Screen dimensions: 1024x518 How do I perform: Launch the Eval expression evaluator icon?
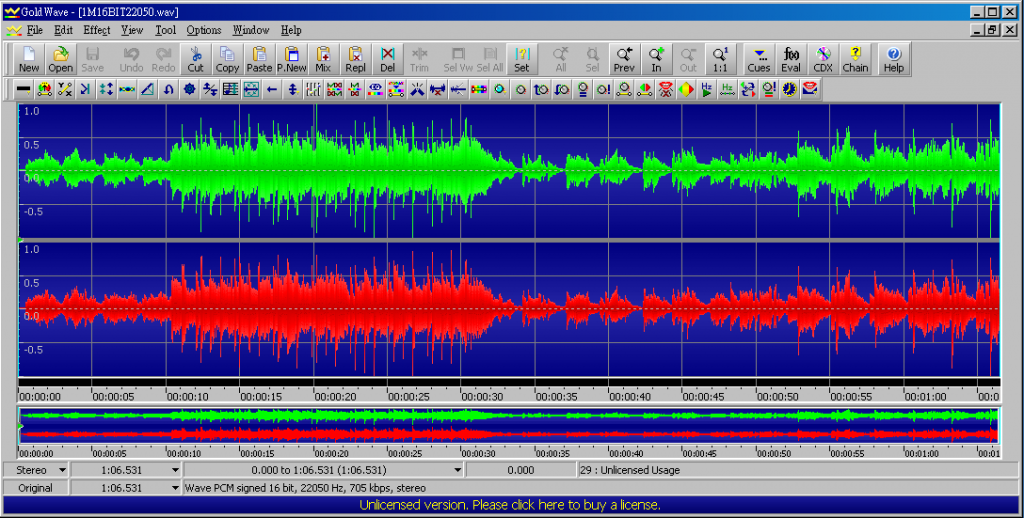(791, 59)
